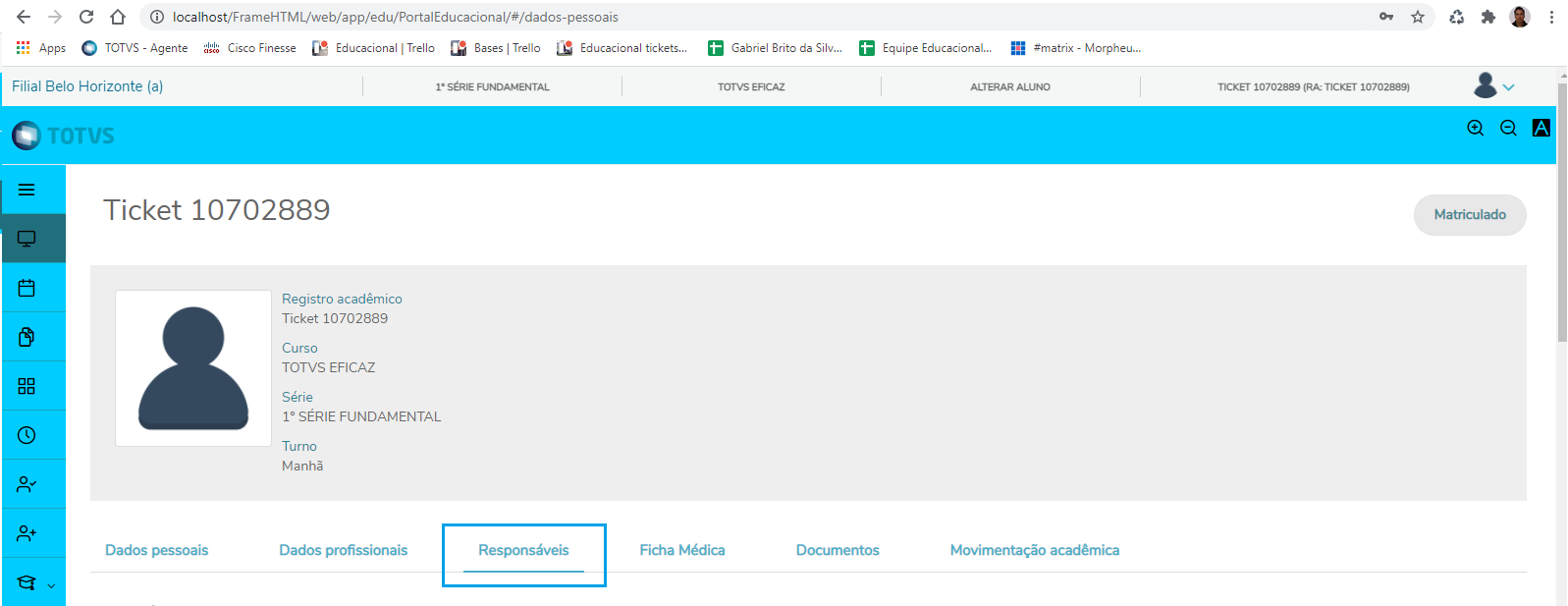
Task: Open the calendar icon in sidebar
Action: 27,288
